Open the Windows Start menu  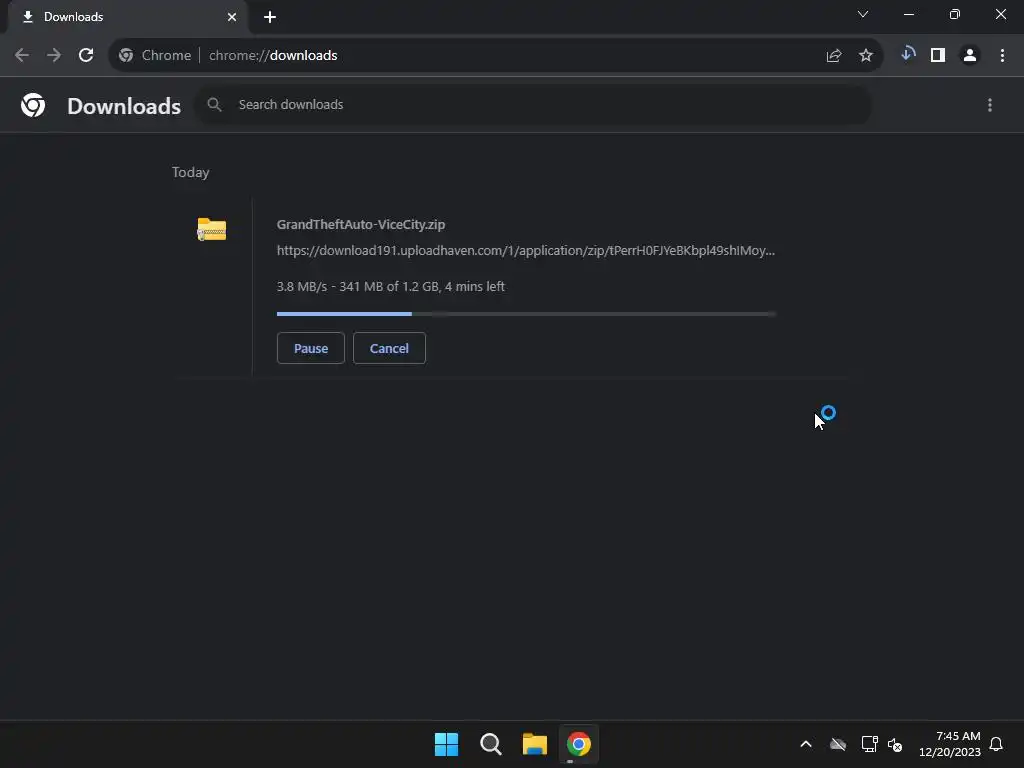coord(447,744)
